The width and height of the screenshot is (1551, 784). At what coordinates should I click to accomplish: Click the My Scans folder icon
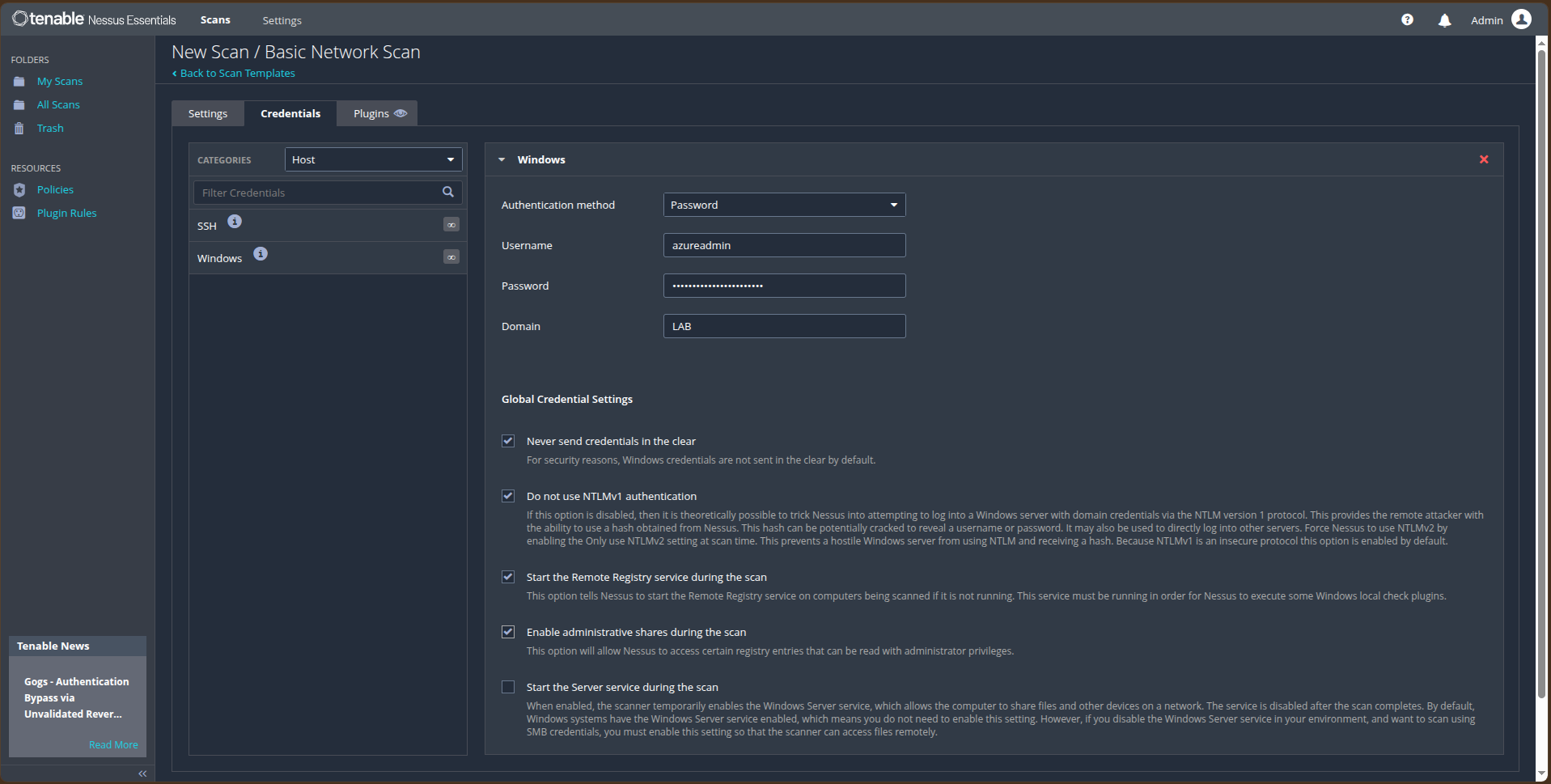pyautogui.click(x=19, y=82)
